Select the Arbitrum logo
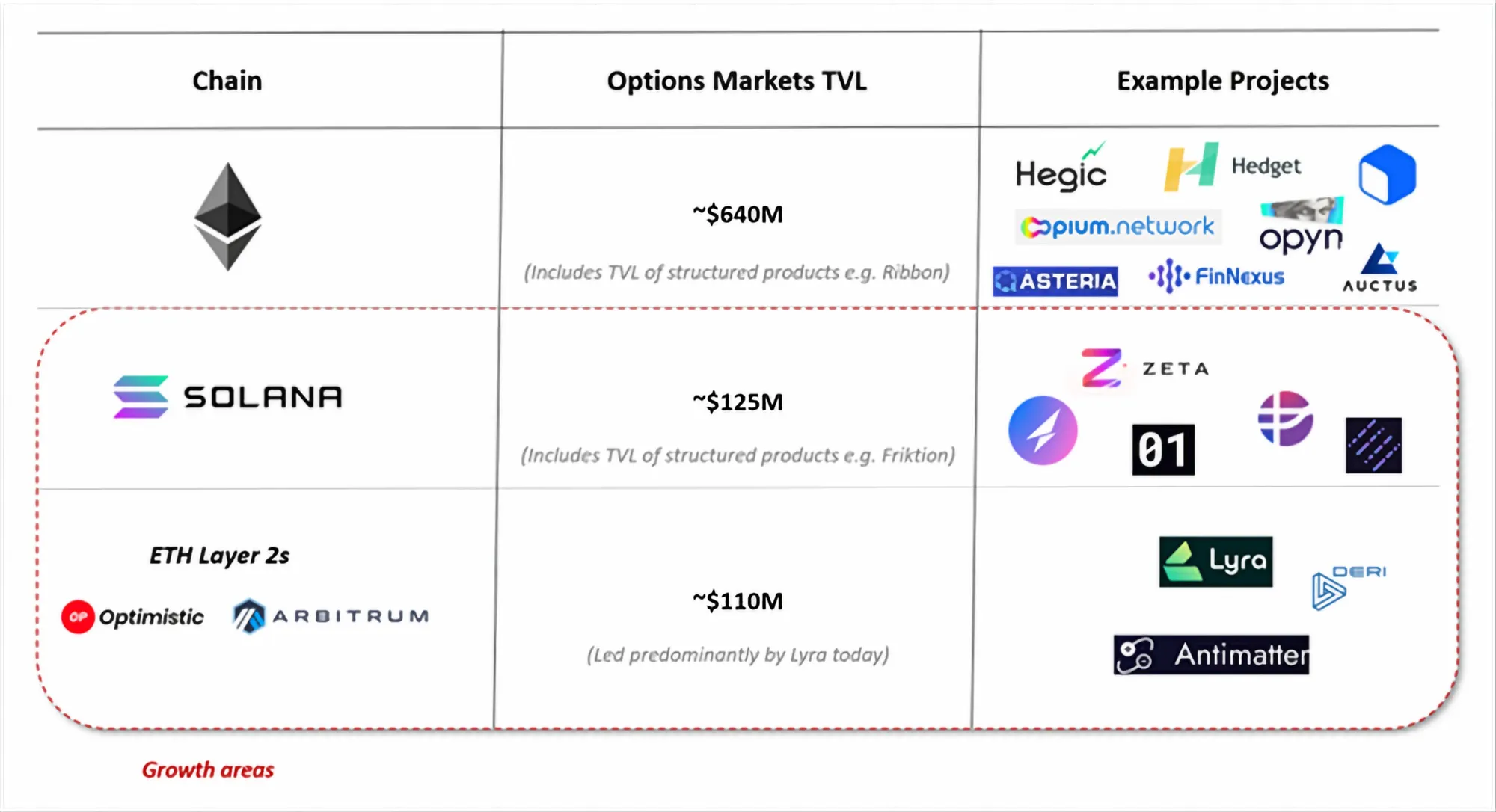This screenshot has width=1496, height=812. tap(331, 616)
